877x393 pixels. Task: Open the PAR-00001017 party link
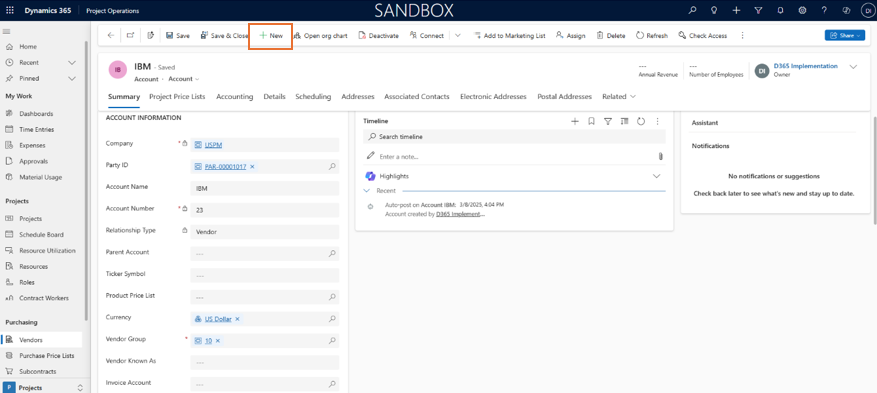(x=225, y=167)
